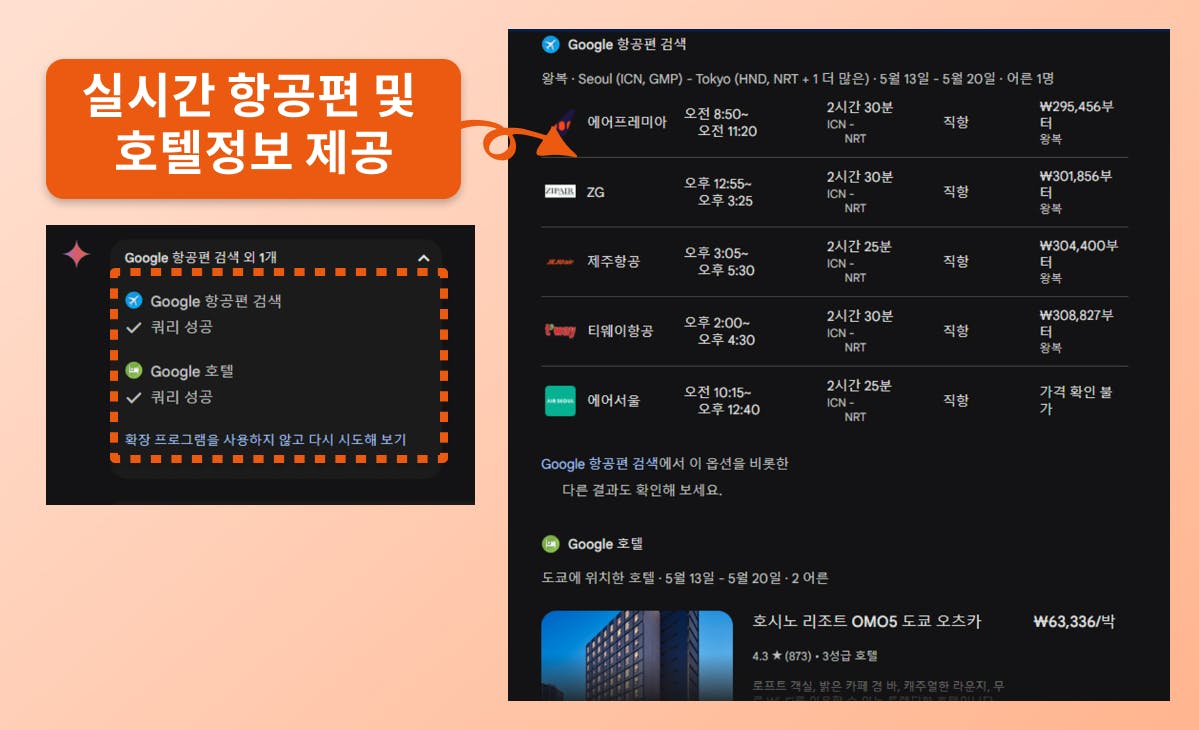Click the blue plane icon beside 'Google 항공편 검색' heading
1199x730 pixels.
pos(551,44)
